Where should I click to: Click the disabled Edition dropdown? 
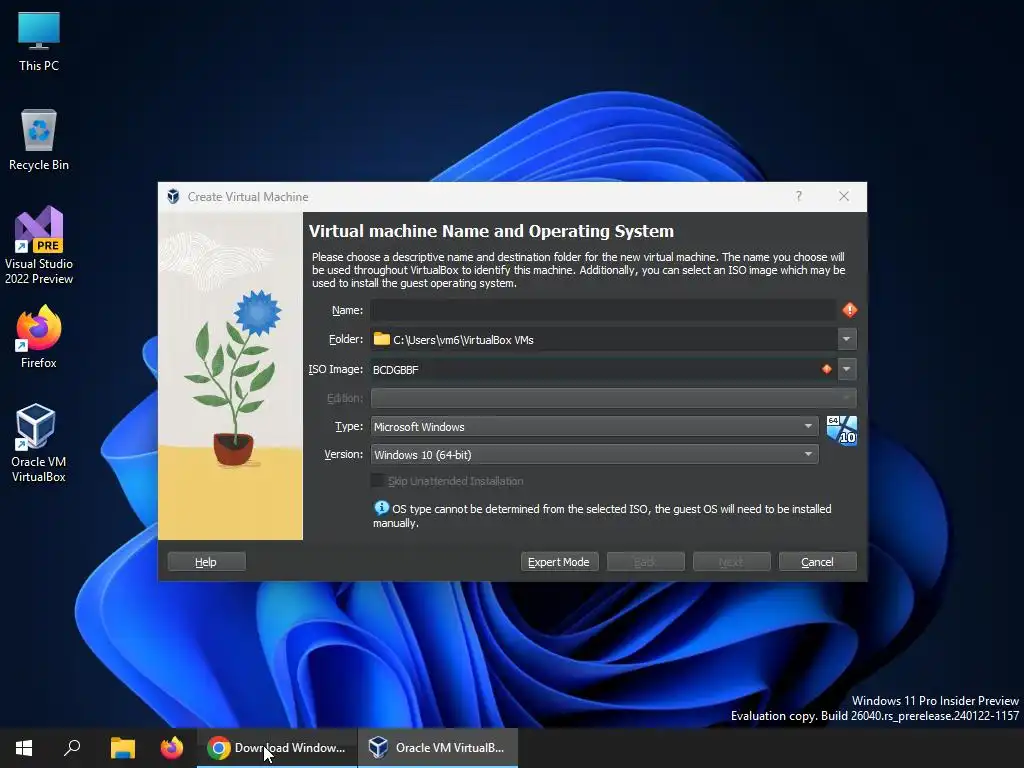[613, 398]
